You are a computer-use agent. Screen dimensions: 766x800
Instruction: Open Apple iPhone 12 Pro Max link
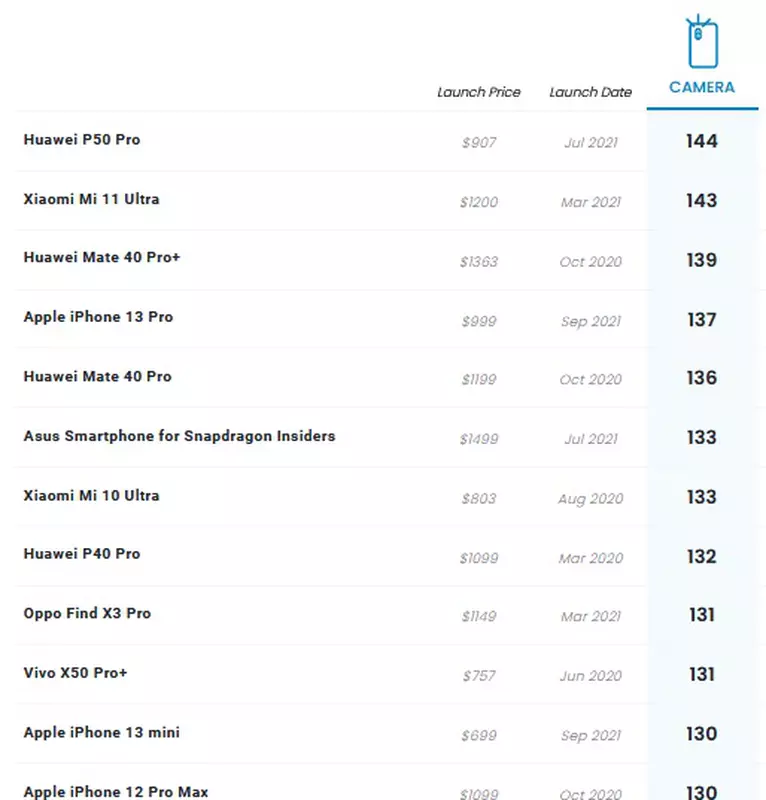pyautogui.click(x=116, y=791)
